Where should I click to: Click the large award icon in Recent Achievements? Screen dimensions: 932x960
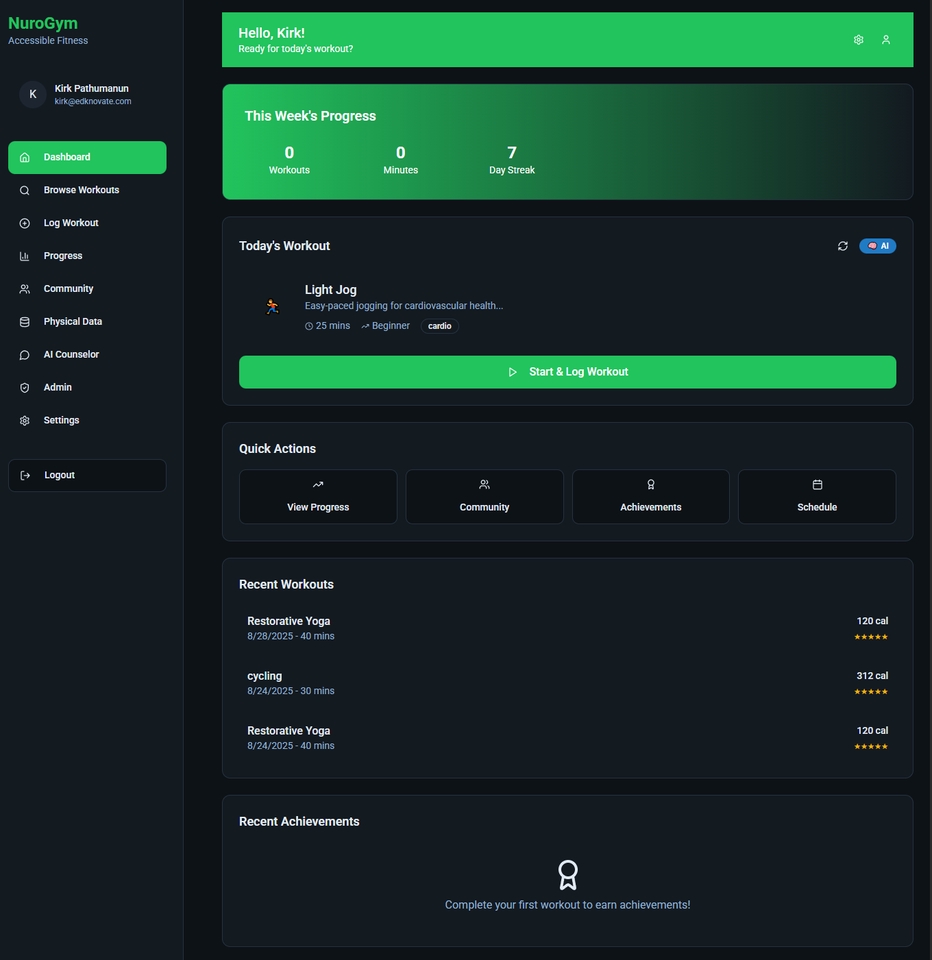tap(568, 875)
